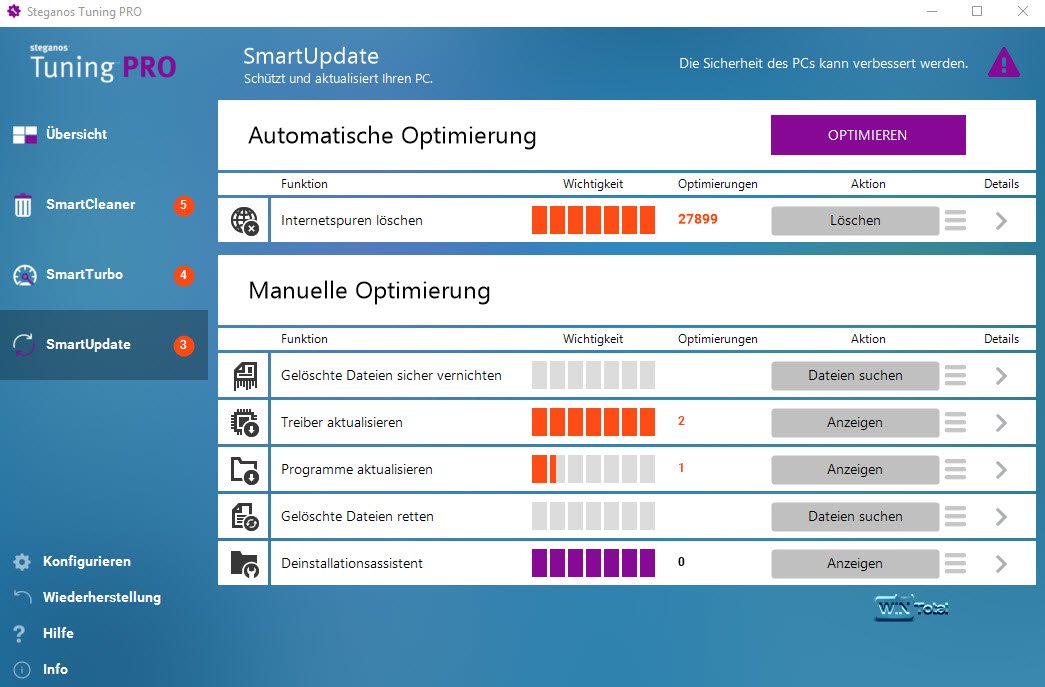1045x687 pixels.
Task: Open the list icon for Programme aktualisieren
Action: 955,470
